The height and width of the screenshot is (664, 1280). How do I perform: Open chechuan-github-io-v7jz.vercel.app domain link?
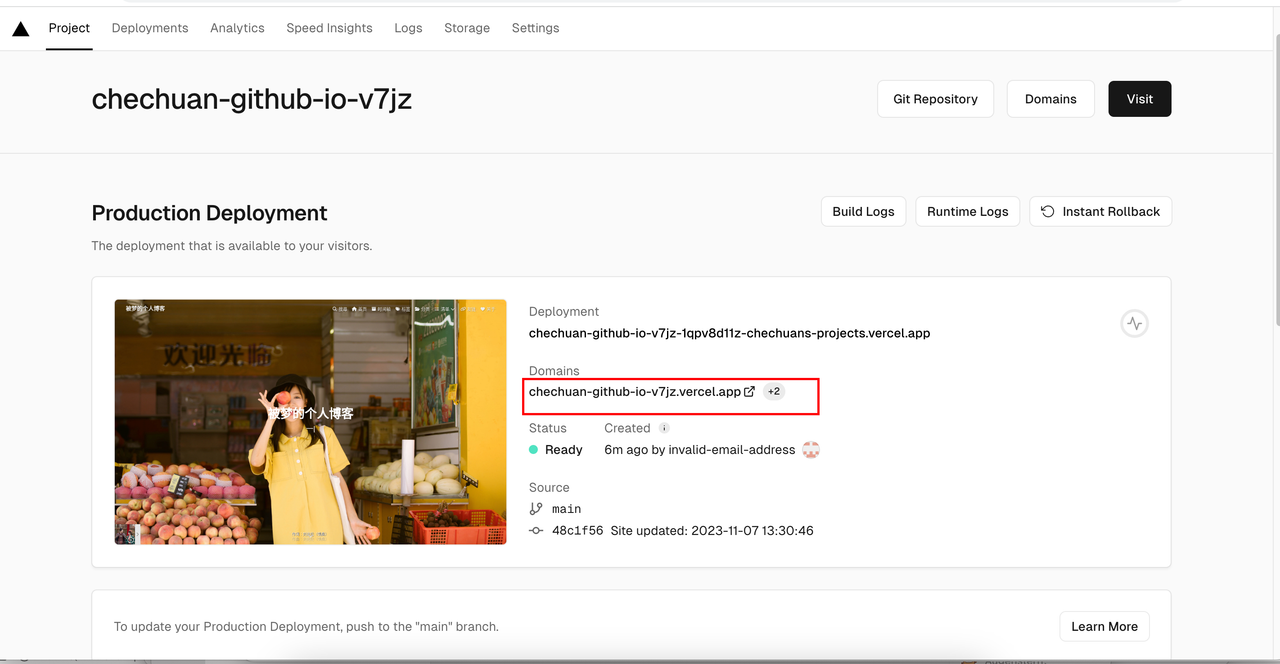point(635,392)
